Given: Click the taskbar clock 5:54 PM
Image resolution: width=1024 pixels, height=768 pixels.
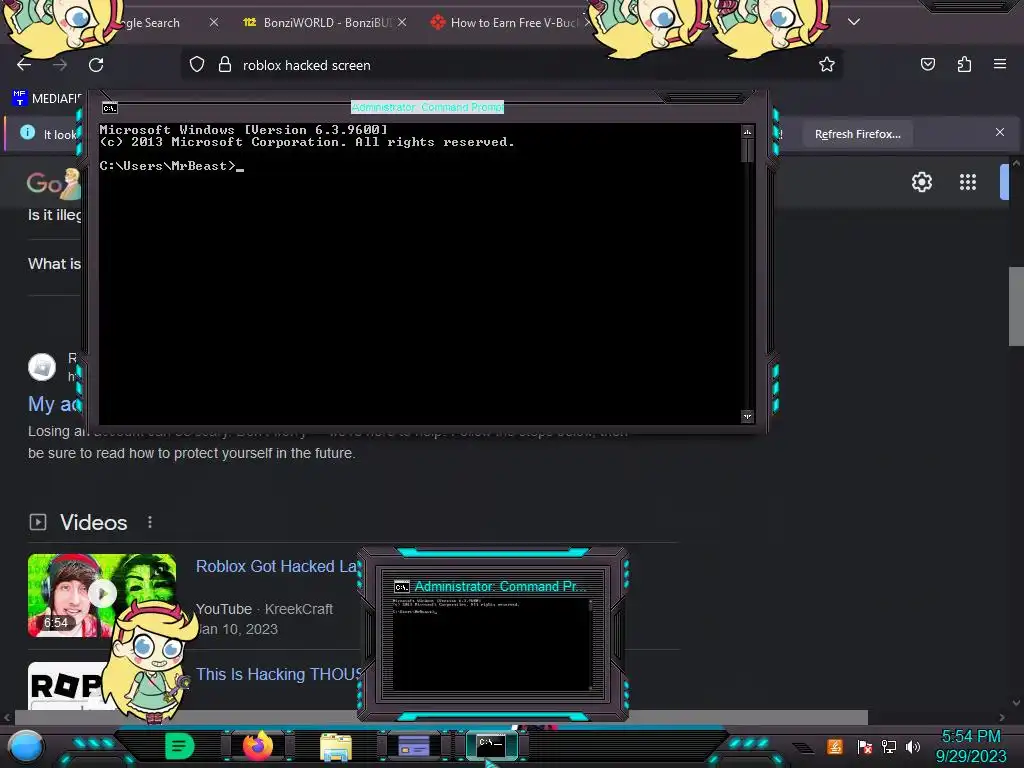Looking at the screenshot, I should click(x=971, y=736).
